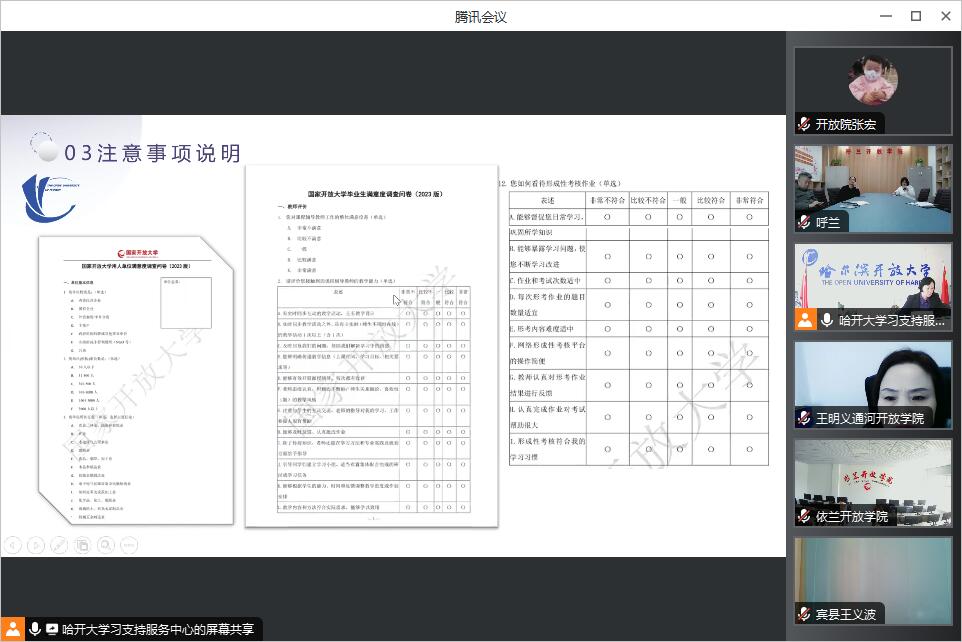Select 非常符合 radio for row A 能够督促您日常学习
962x642 pixels.
[749, 217]
